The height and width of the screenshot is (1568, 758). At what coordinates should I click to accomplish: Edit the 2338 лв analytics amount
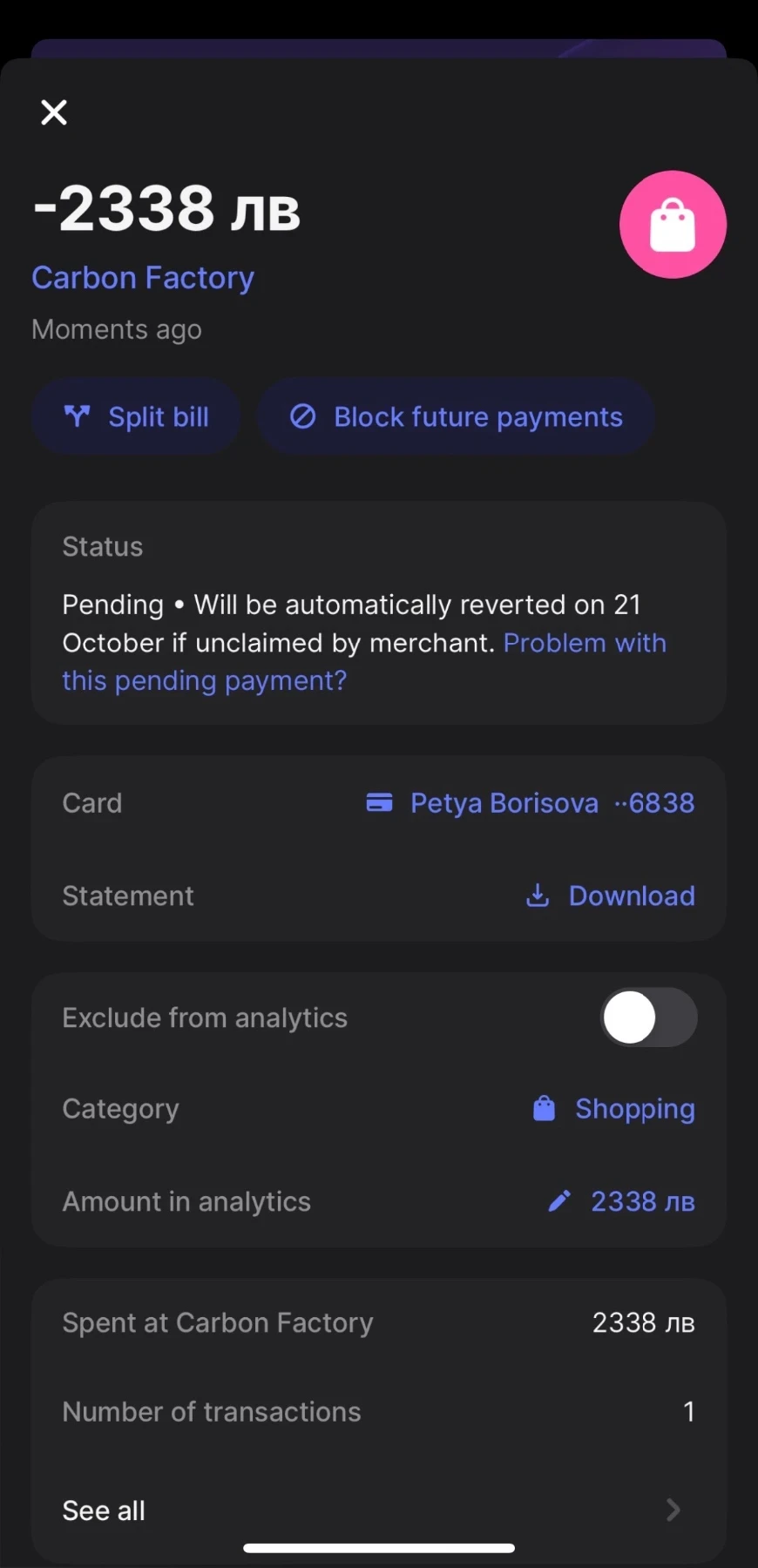tap(642, 1201)
